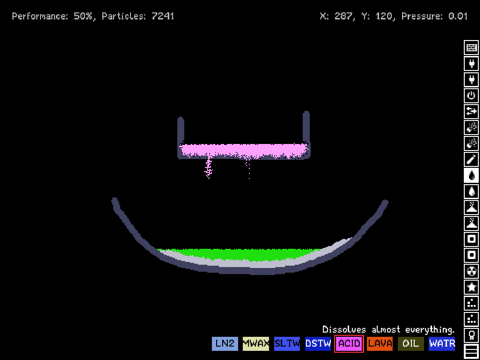Open the Walls category brick icon

[471, 47]
